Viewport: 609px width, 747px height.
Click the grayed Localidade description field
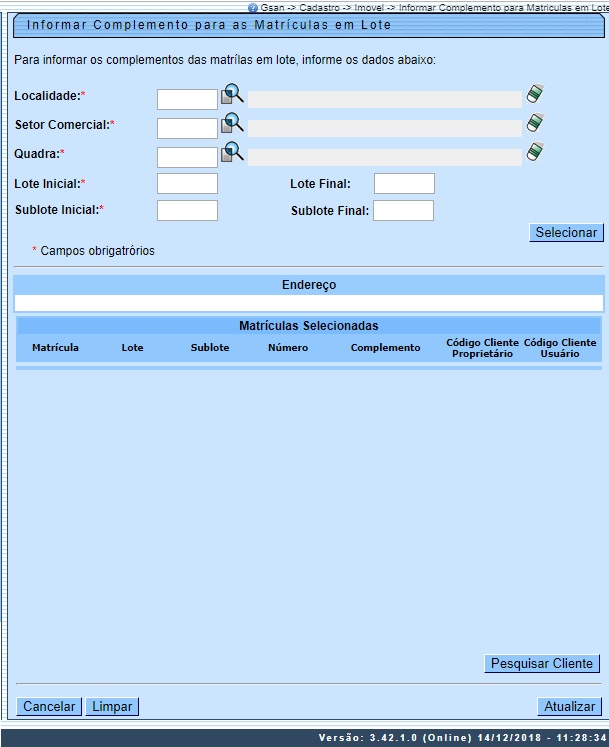pos(385,100)
